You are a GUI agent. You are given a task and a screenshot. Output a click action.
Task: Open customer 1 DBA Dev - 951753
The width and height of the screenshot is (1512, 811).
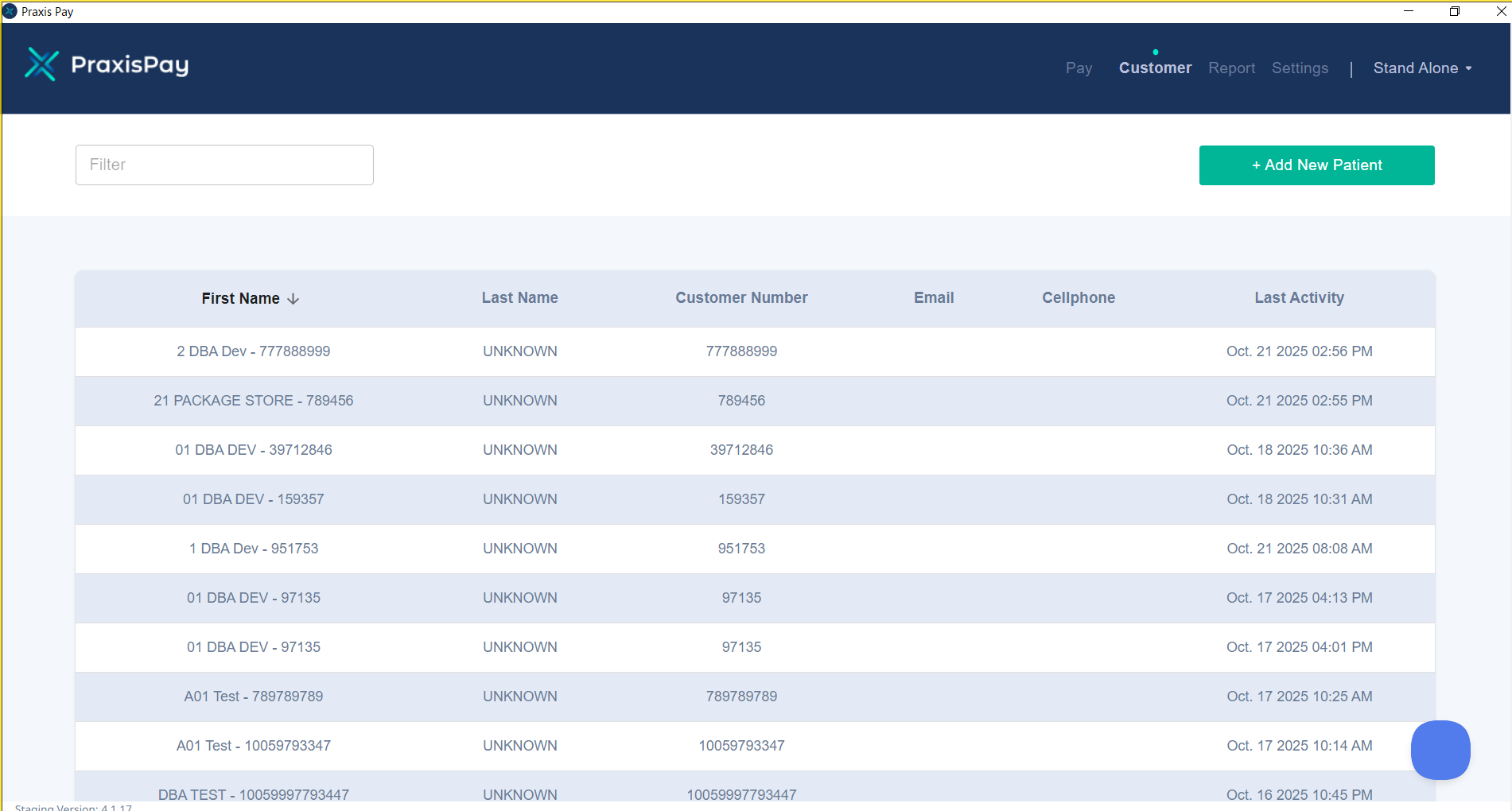click(x=253, y=549)
